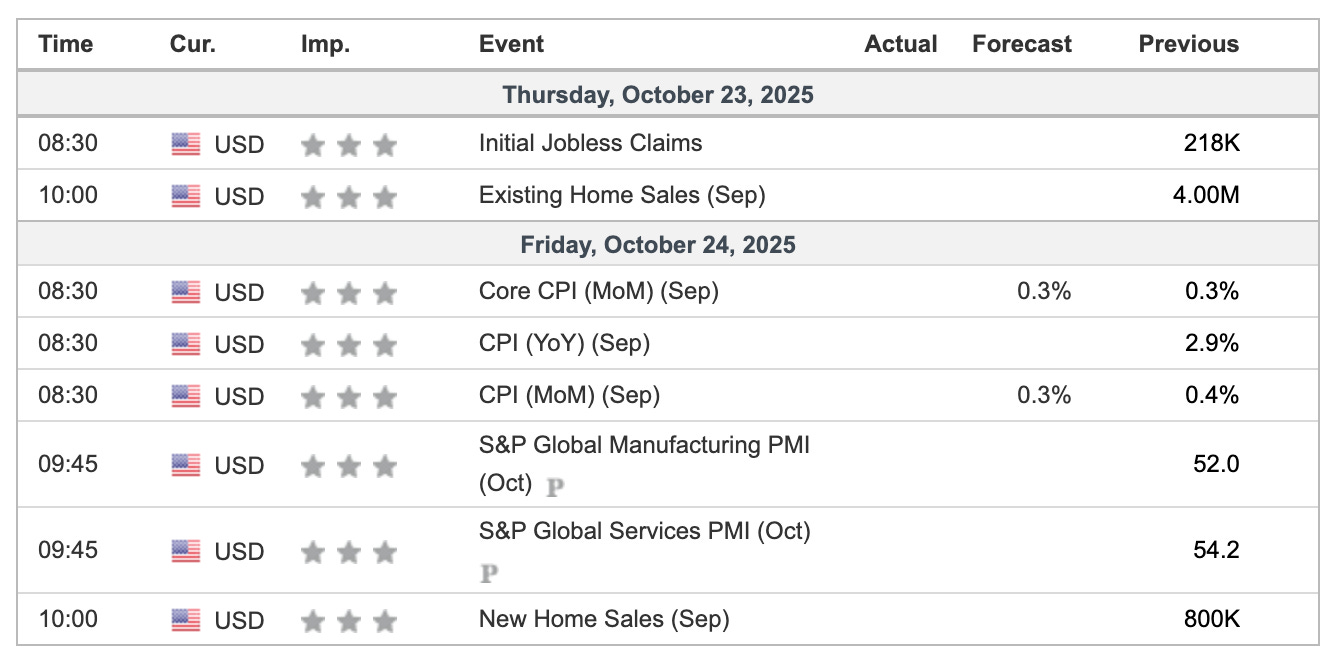1340x672 pixels.
Task: Click the Thursday, October 23, 2025 date row
Action: click(x=658, y=95)
